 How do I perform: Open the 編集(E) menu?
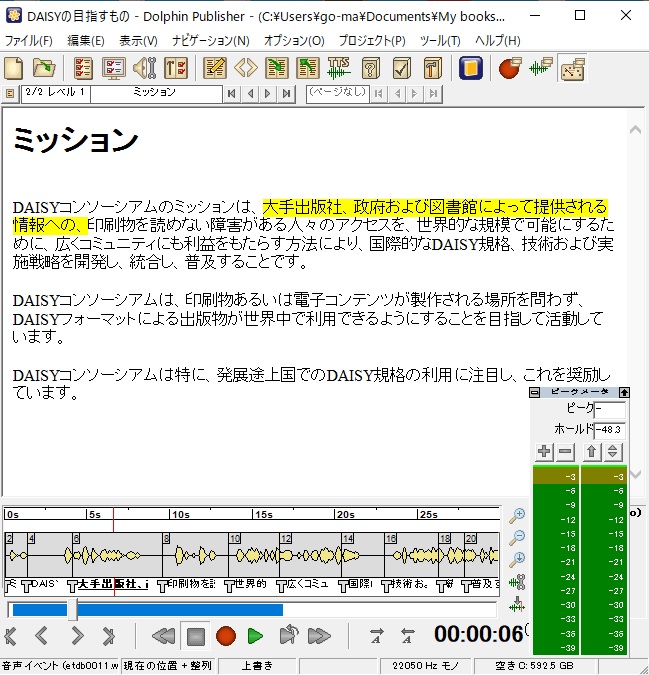86,41
